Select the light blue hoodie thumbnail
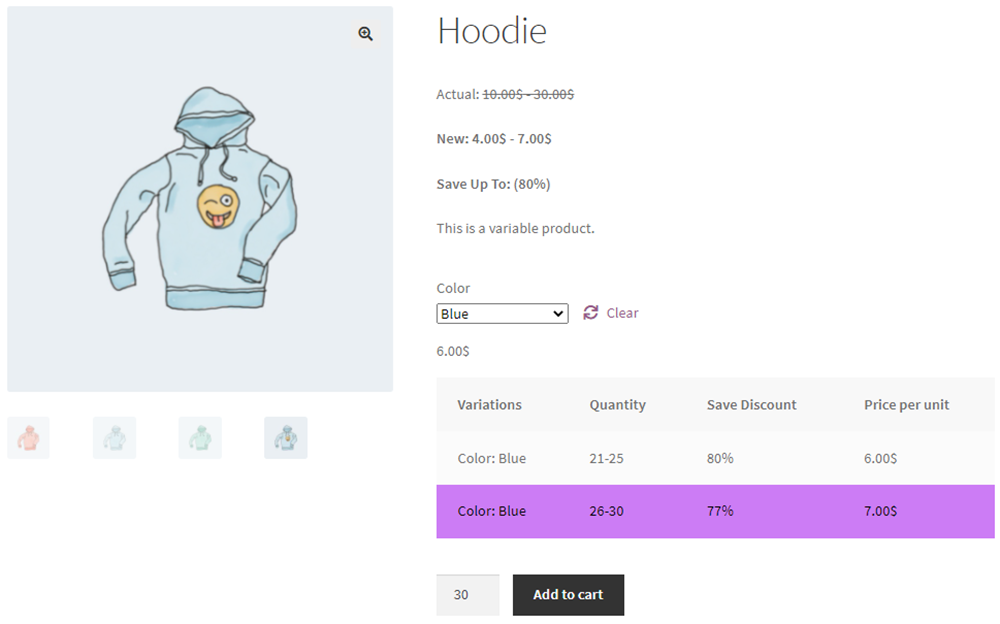The height and width of the screenshot is (624, 1000). point(114,438)
